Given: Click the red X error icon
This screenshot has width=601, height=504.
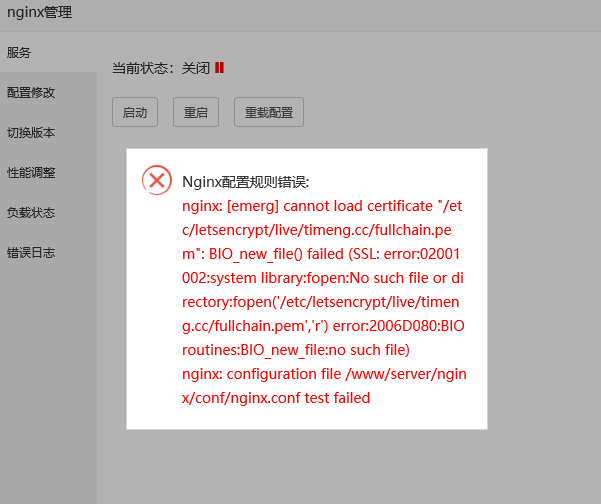Looking at the screenshot, I should 157,180.
